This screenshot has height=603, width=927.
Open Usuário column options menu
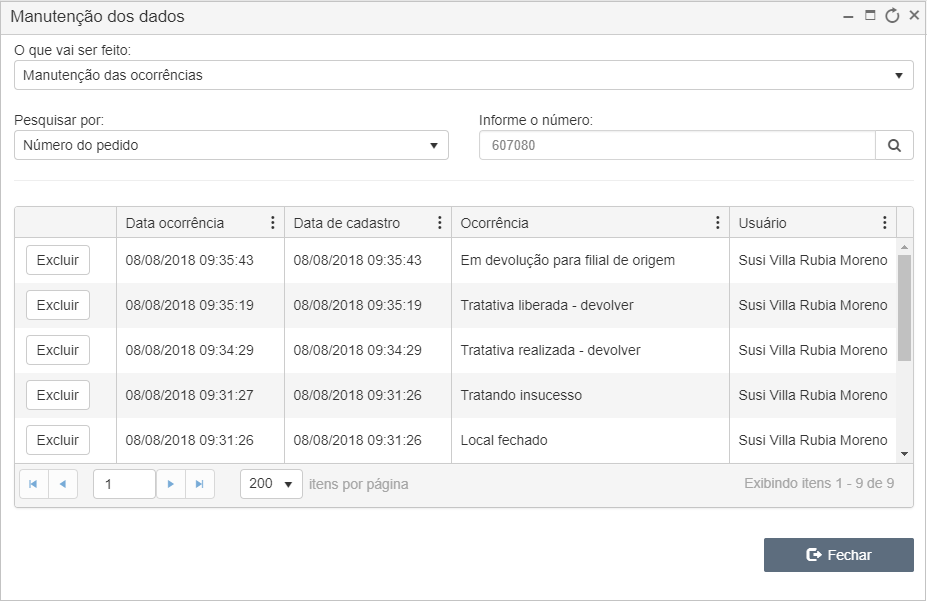[884, 223]
